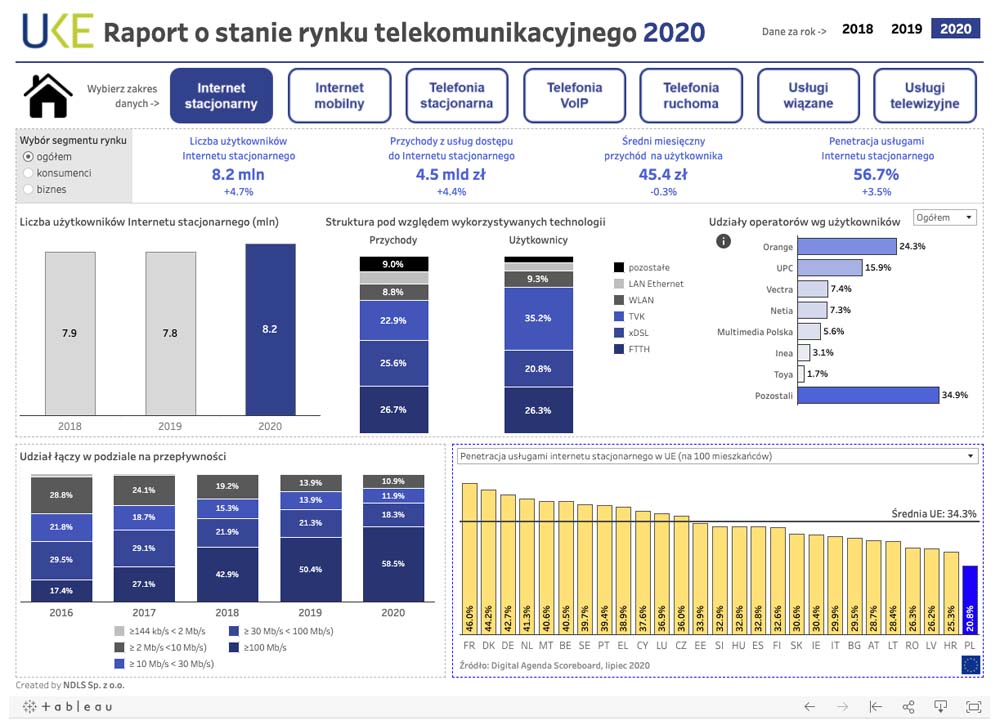Select the Multimedia Polska bar 5.6%
1000x725 pixels.
coord(809,332)
